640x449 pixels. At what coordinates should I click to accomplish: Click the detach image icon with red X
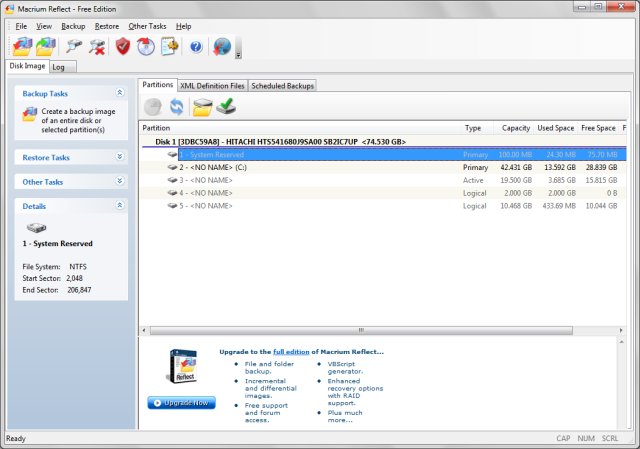[x=97, y=46]
